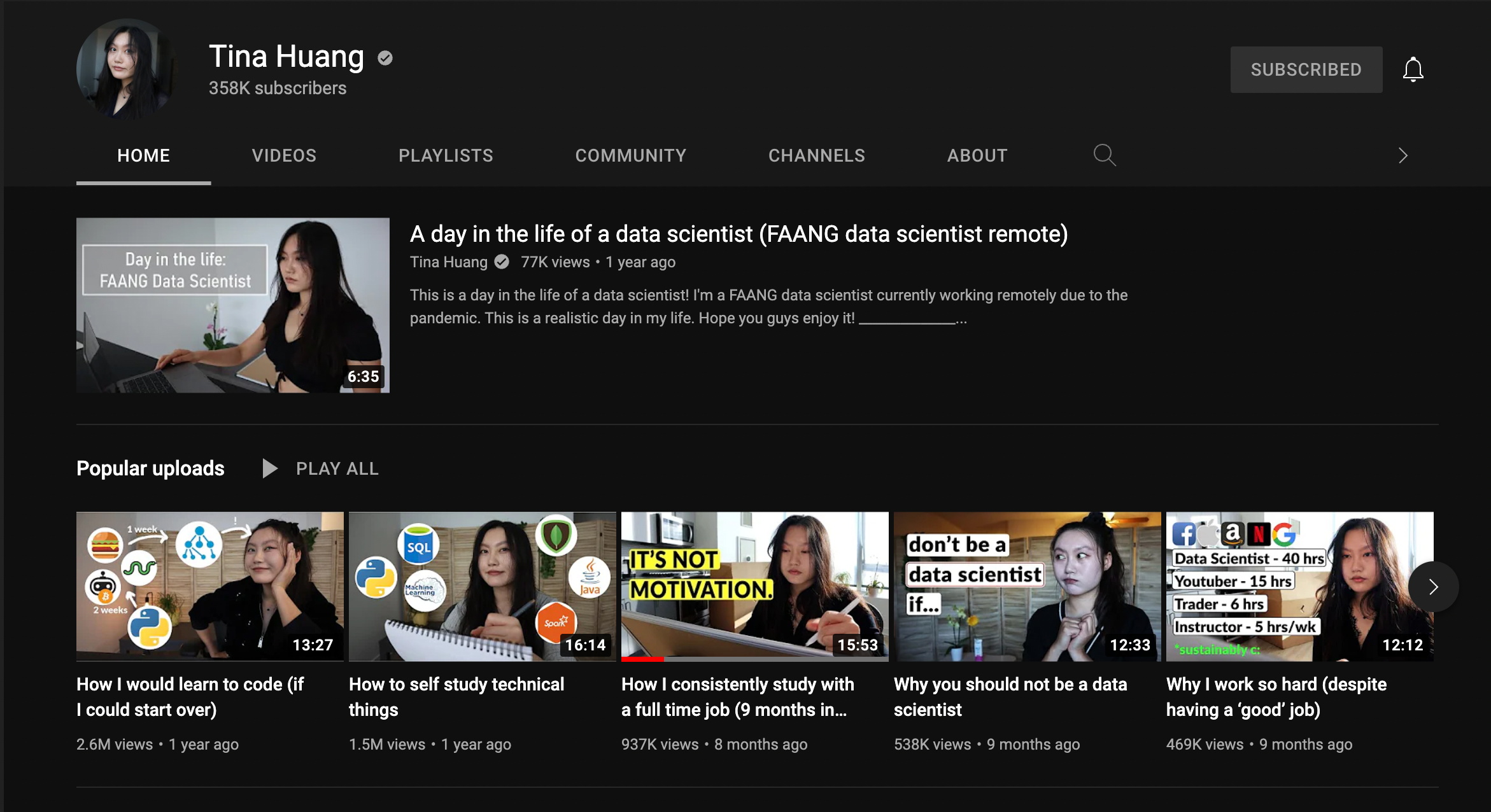This screenshot has width=1491, height=812.
Task: Open the channel search magnifier icon
Action: click(x=1105, y=155)
